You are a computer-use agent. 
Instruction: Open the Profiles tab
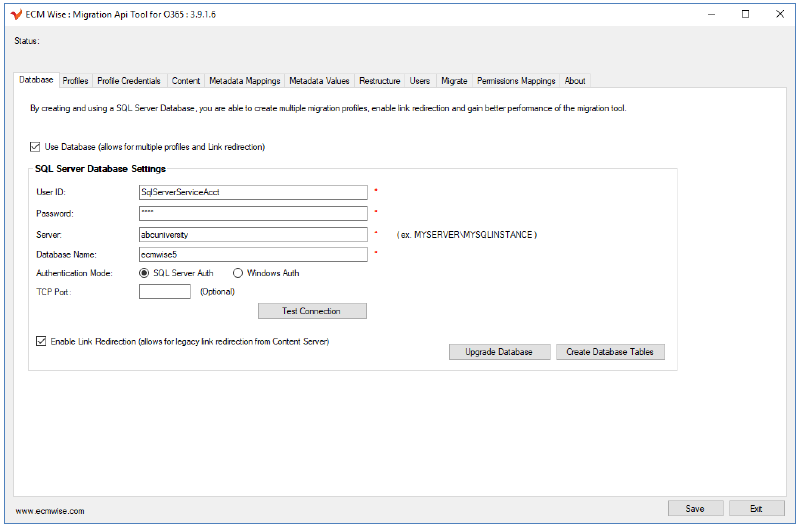pos(75,81)
